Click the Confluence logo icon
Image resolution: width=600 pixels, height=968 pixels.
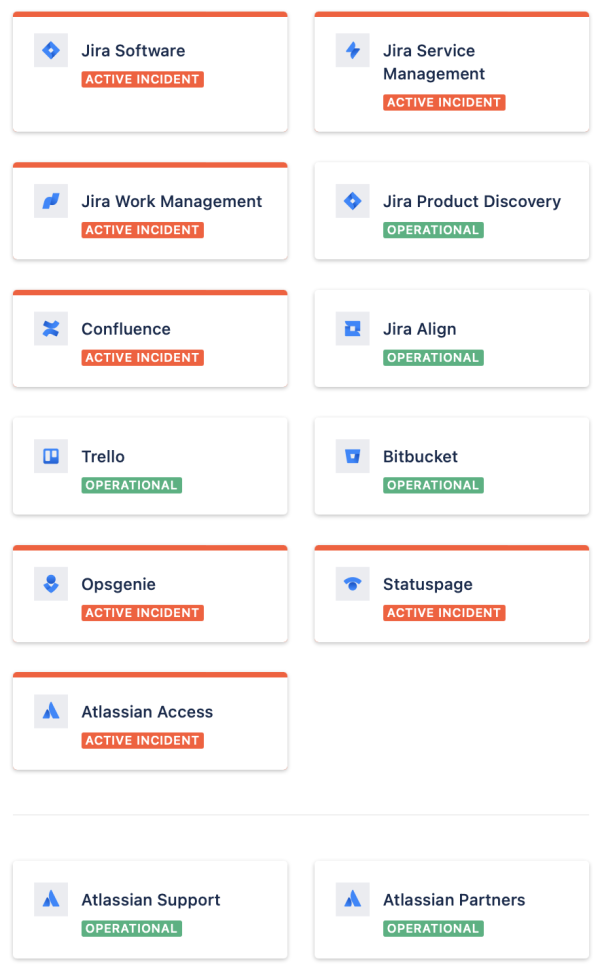tap(51, 328)
